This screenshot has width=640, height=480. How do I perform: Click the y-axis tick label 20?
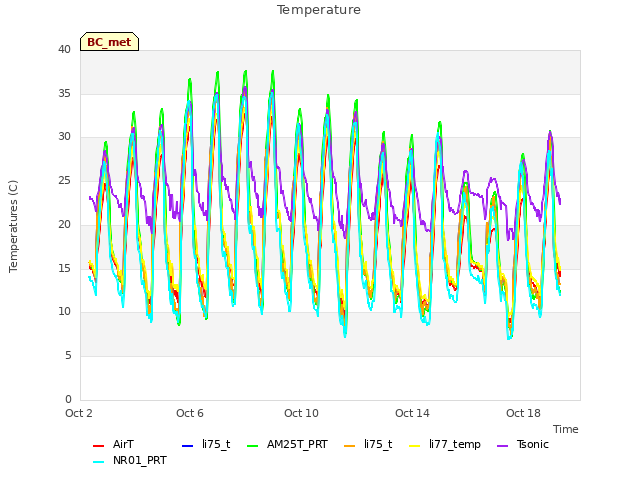click(x=64, y=224)
